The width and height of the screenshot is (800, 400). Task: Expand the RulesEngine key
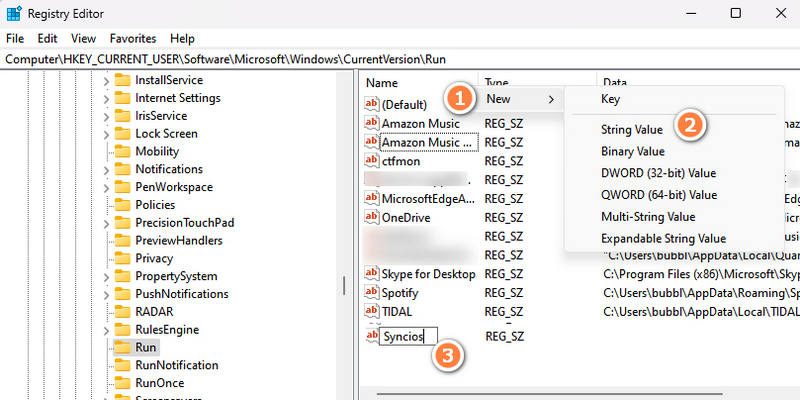coord(106,331)
